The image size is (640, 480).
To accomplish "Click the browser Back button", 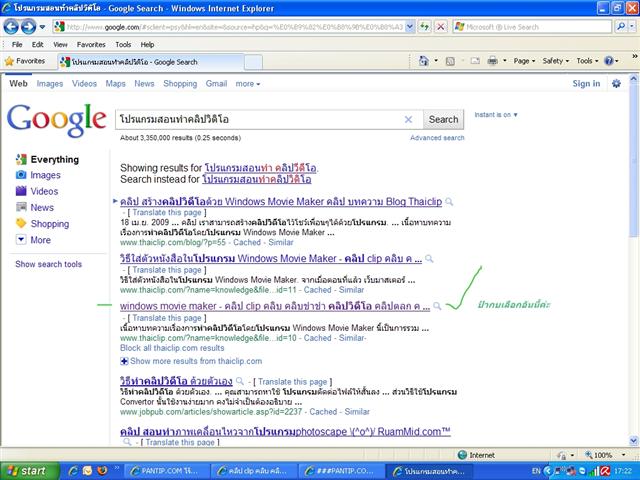I will click(x=11, y=27).
